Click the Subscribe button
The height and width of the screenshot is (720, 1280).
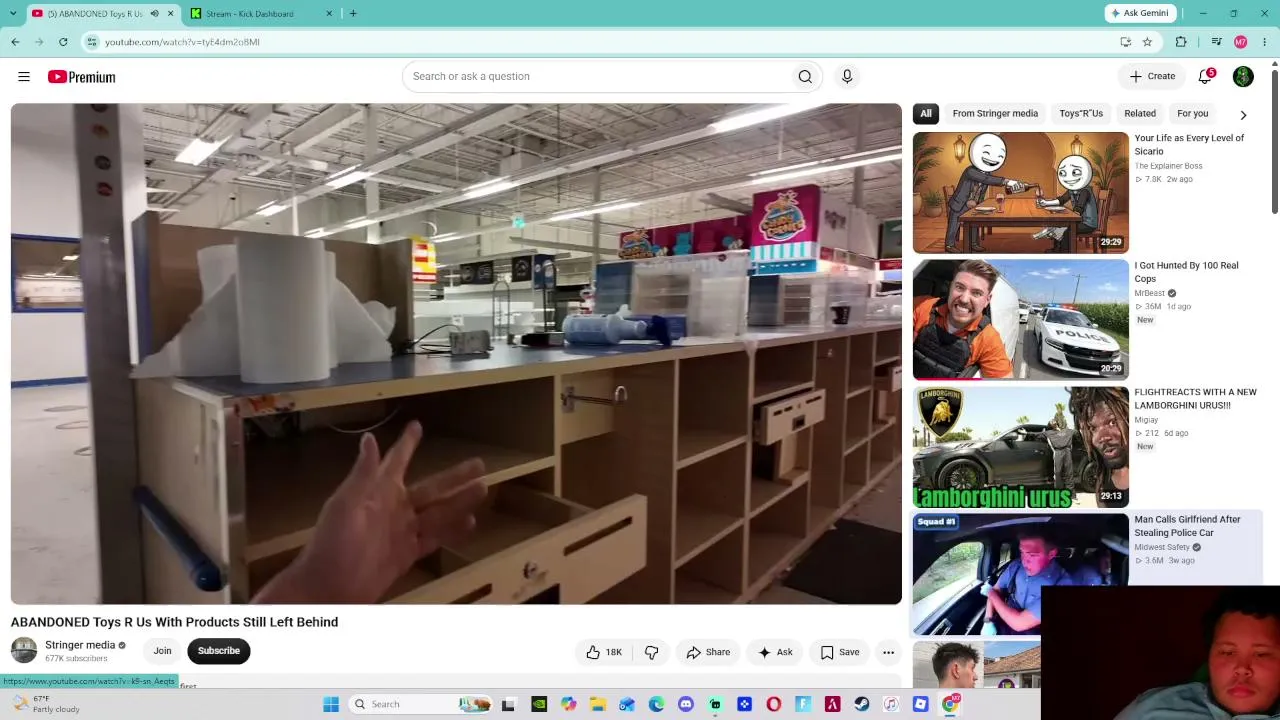(x=219, y=651)
